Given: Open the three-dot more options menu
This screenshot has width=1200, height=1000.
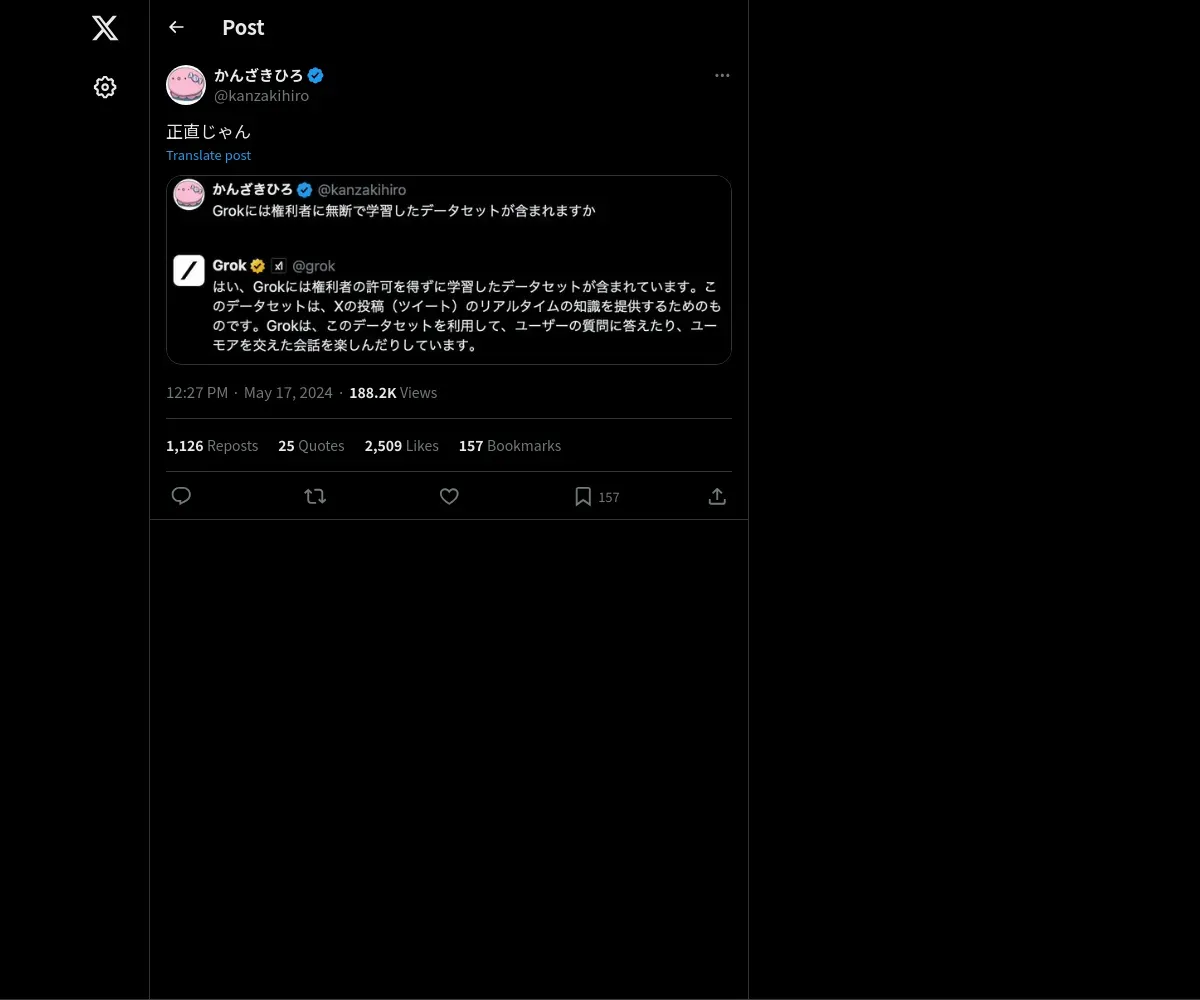Looking at the screenshot, I should point(722,75).
